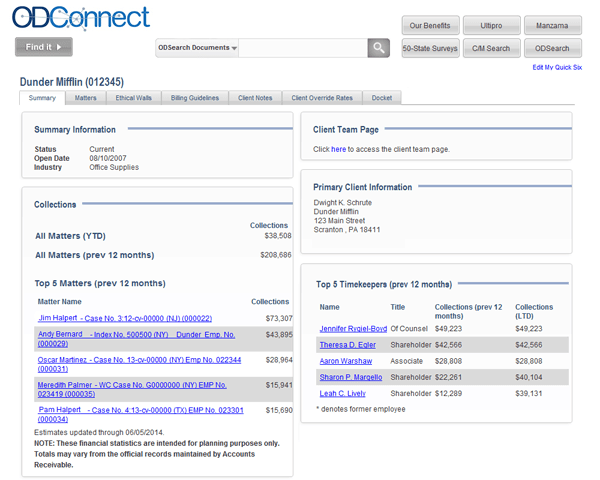The height and width of the screenshot is (480, 600).
Task: Open Theresa D. Egler timekeeper link
Action: point(347,345)
